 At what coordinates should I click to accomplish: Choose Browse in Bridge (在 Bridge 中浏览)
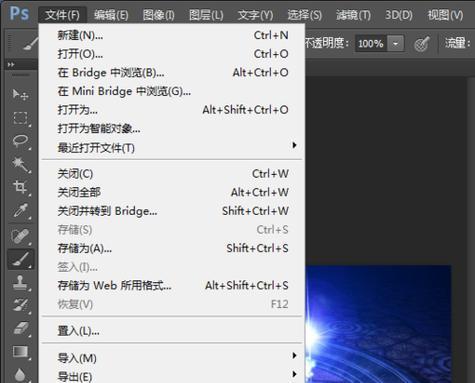[x=172, y=72]
